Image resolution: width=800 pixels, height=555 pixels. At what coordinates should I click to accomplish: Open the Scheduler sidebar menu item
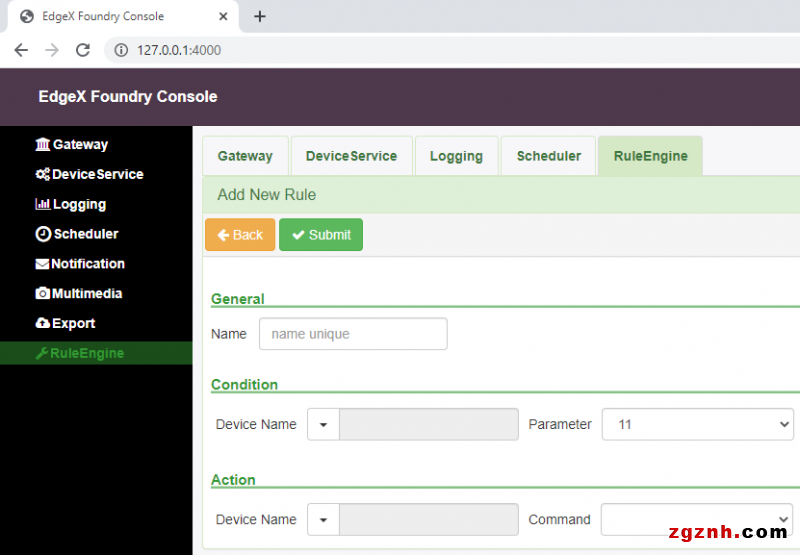pyautogui.click(x=96, y=234)
